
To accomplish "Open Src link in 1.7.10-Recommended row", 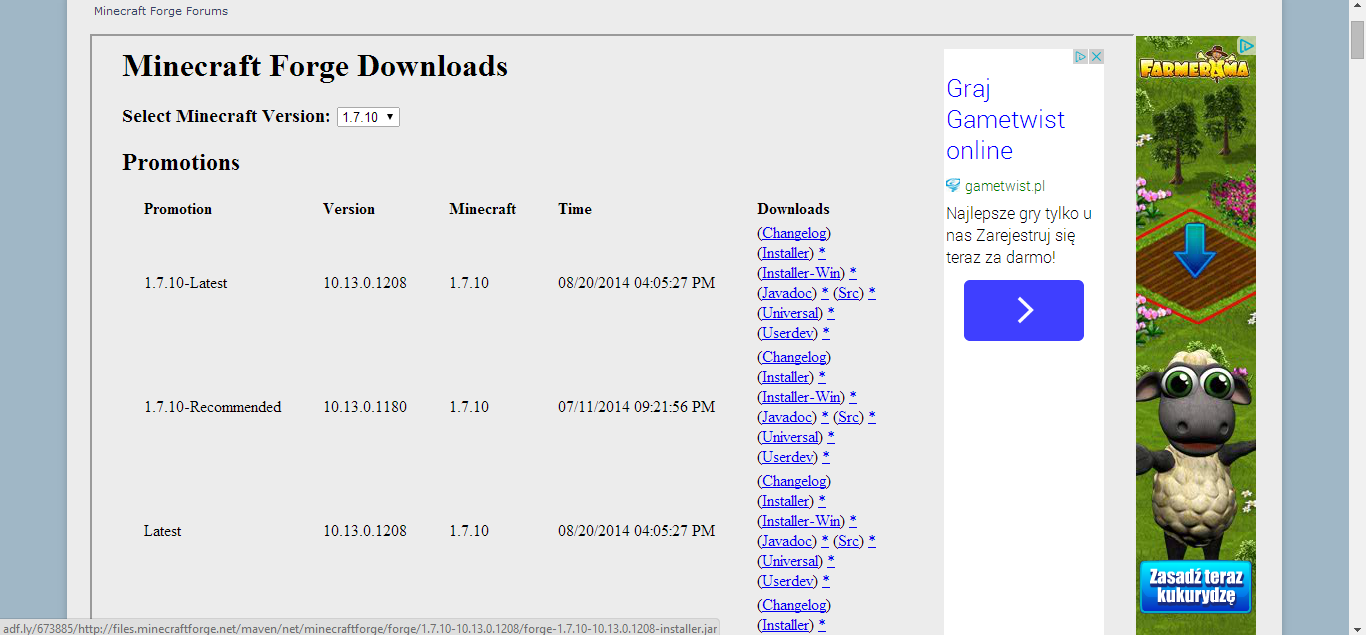I will click(x=848, y=417).
